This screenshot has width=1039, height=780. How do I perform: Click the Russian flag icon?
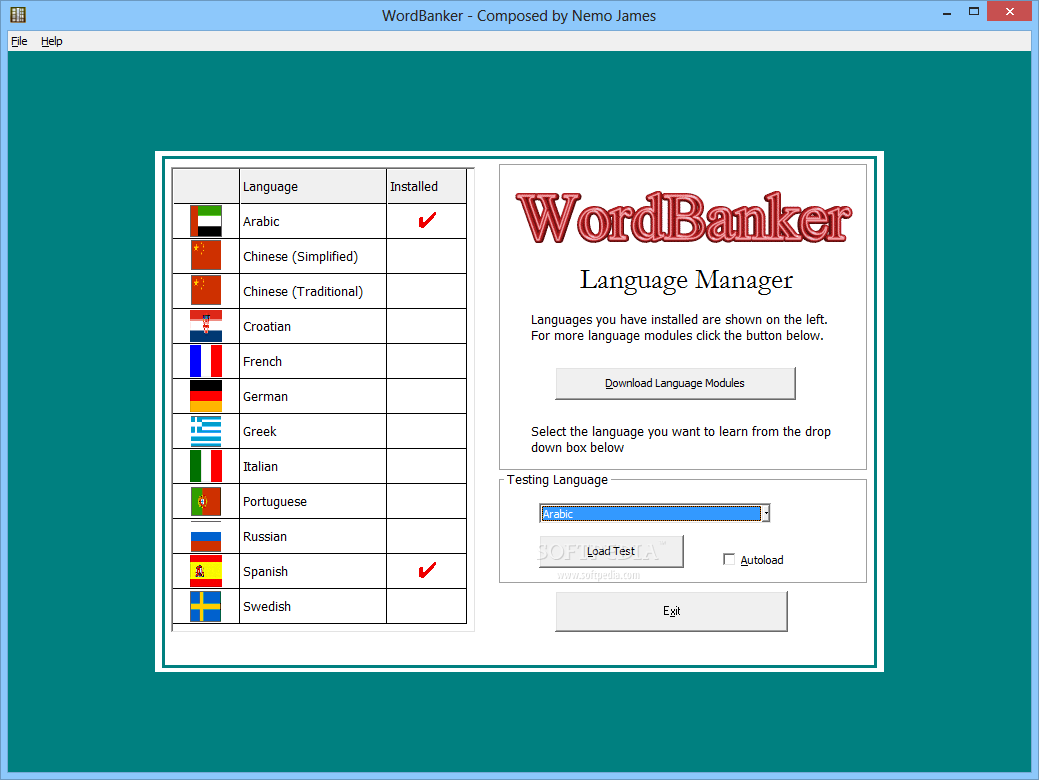tap(205, 537)
